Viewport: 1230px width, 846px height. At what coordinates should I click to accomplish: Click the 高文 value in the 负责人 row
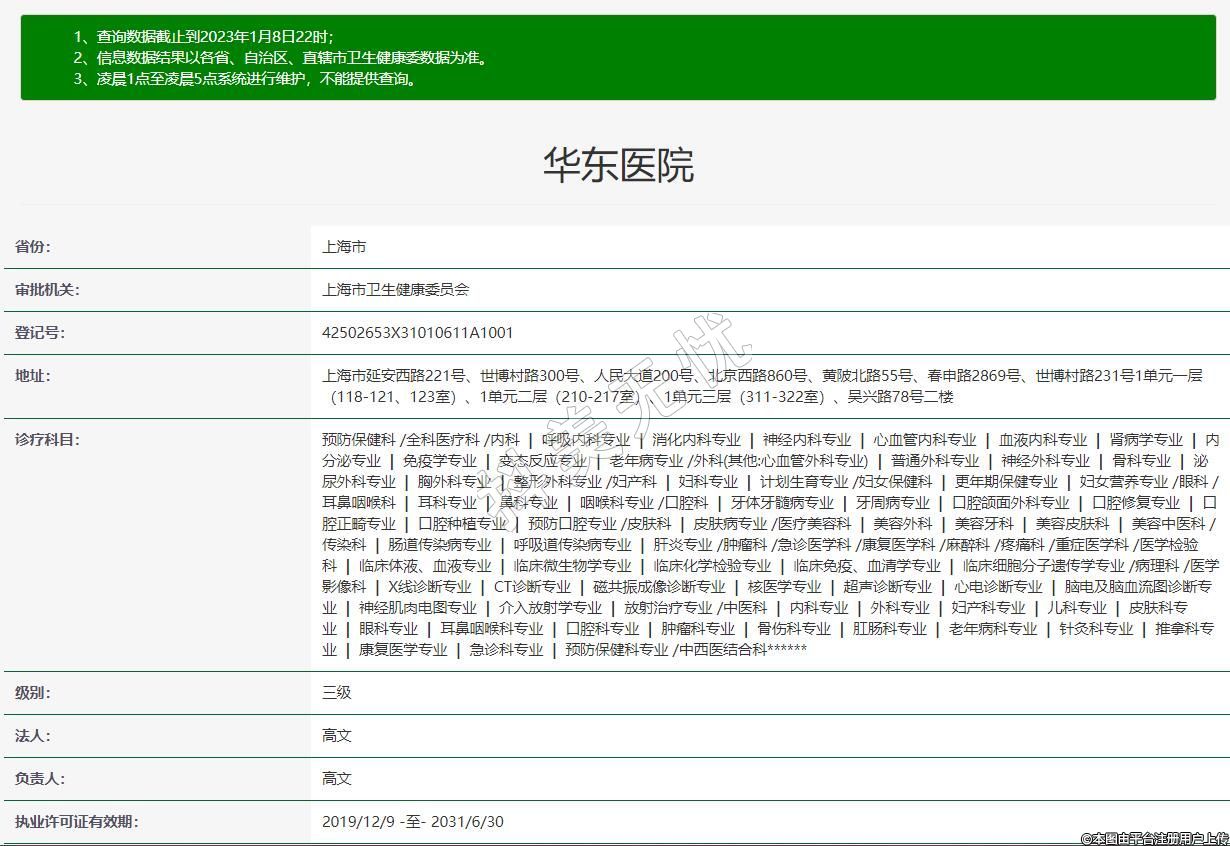click(x=337, y=778)
